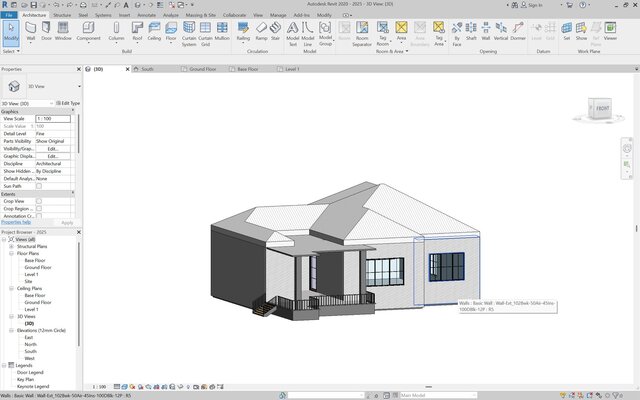Choose the Window tool
The width and height of the screenshot is (640, 400).
[63, 30]
